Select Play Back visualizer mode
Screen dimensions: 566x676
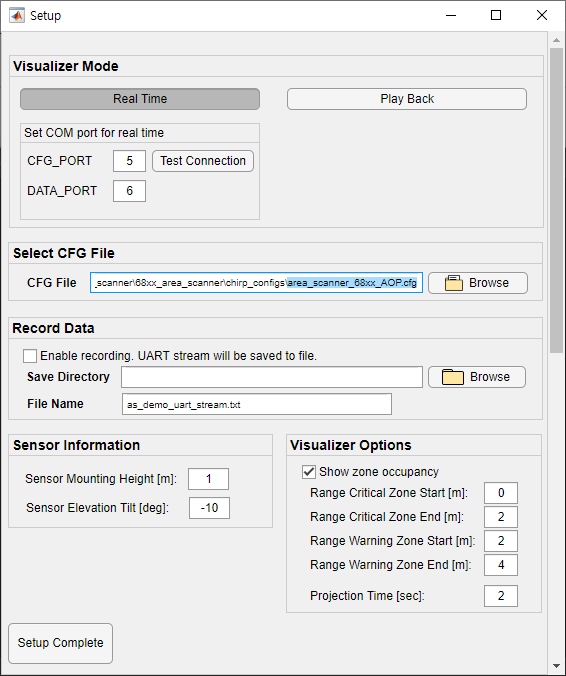pyautogui.click(x=407, y=99)
